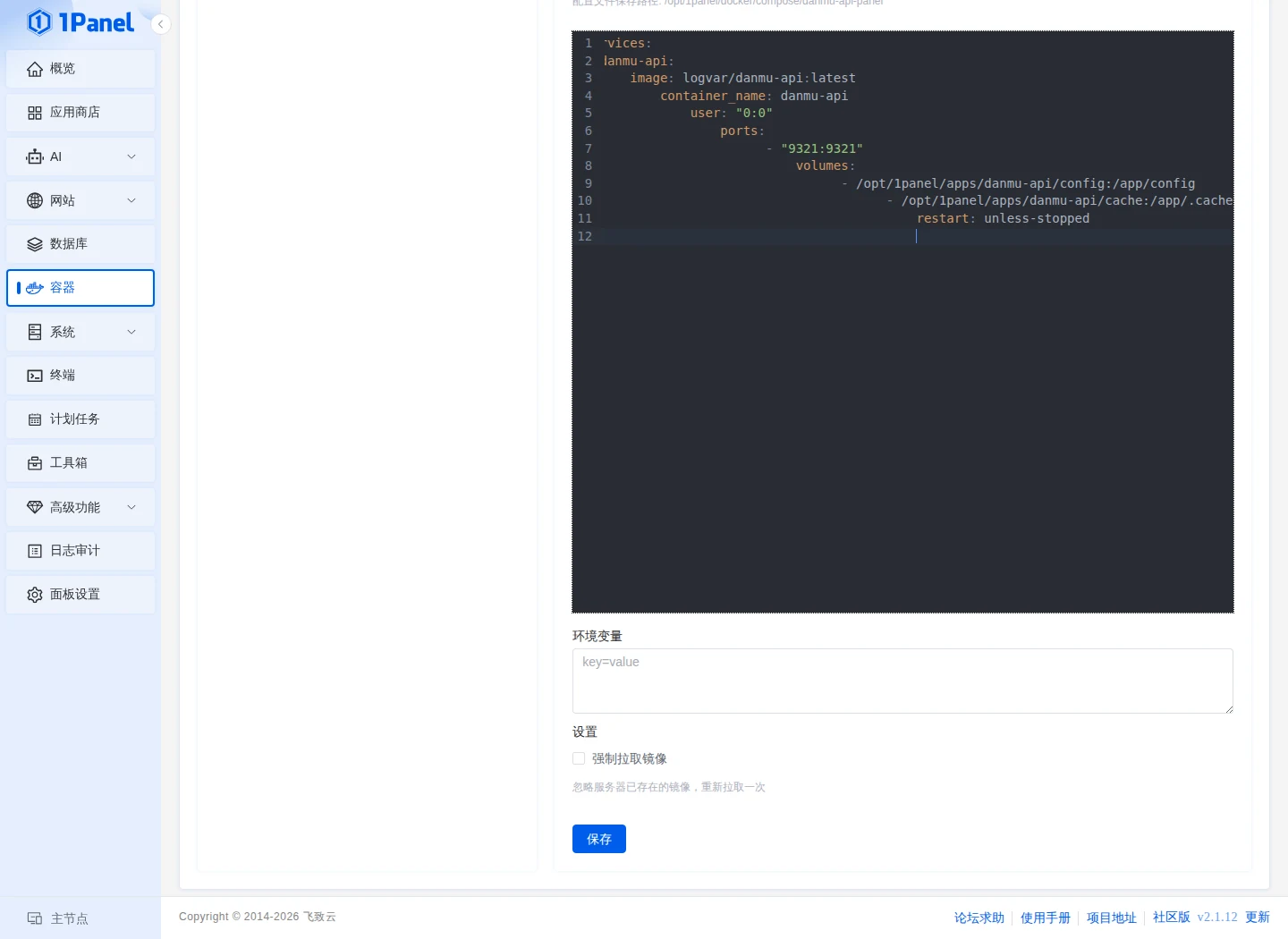Click the 1Panel logo
Image resolution: width=1288 pixels, height=939 pixels.
(x=80, y=22)
